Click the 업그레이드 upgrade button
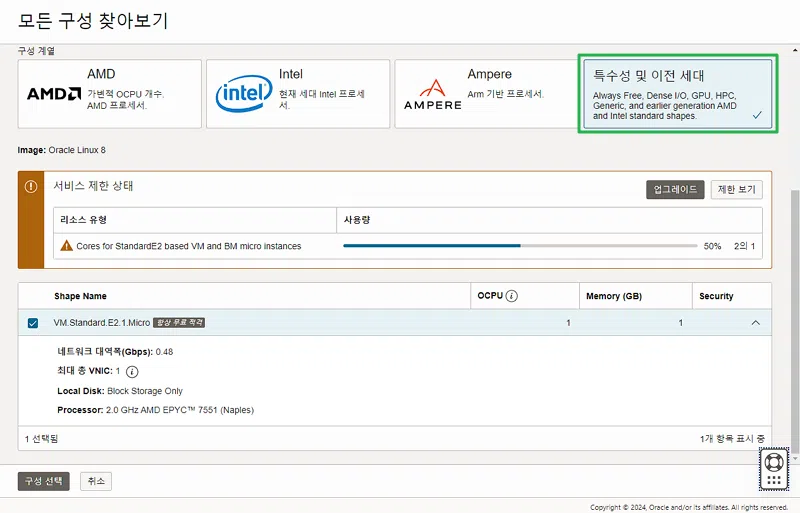Viewport: 800px width, 513px height. (x=675, y=189)
